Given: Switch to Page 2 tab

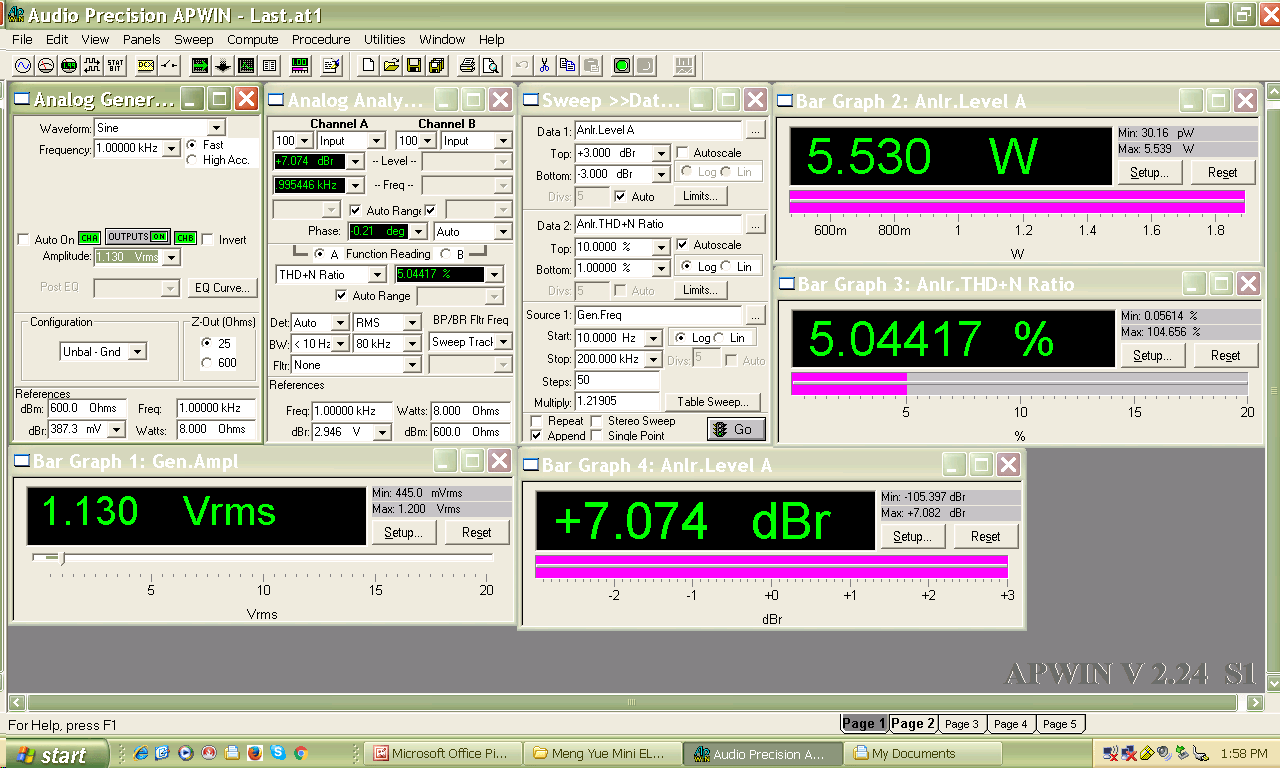Looking at the screenshot, I should tap(913, 724).
